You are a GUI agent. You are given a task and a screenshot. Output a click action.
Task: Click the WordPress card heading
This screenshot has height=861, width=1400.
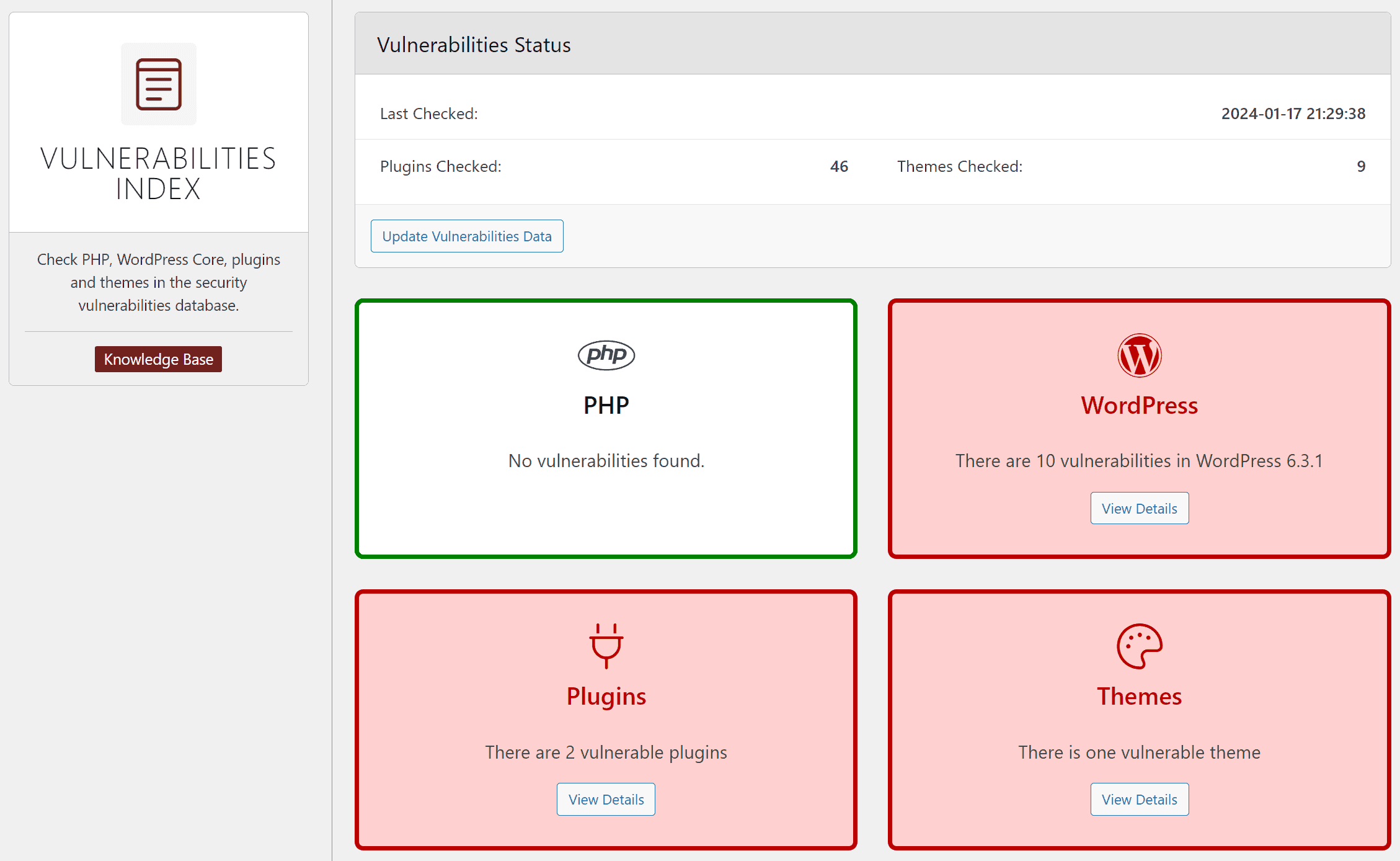pos(1139,405)
